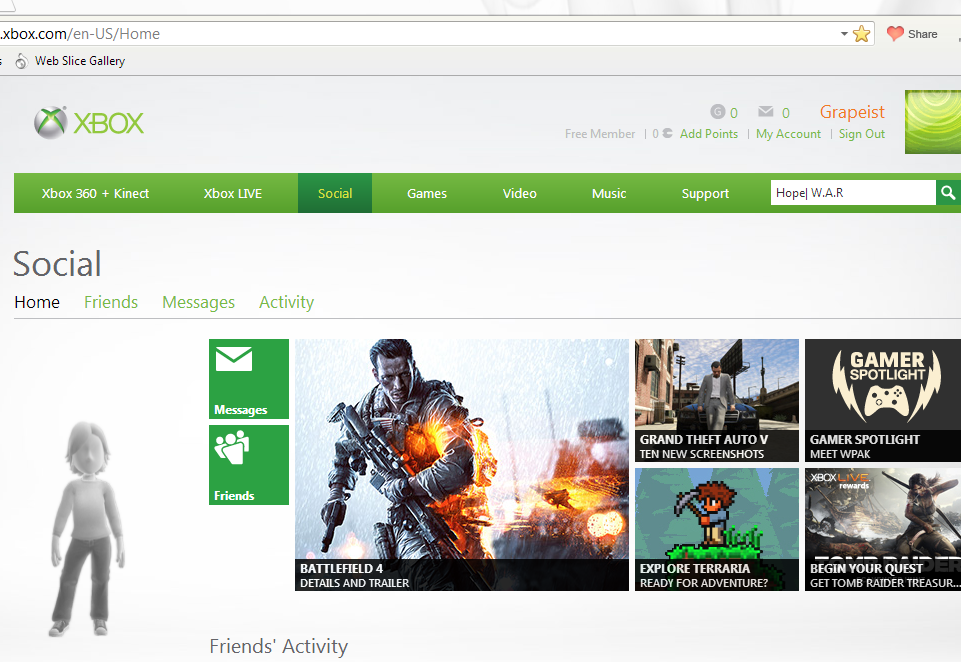Open the address bar dropdown arrow
Image resolution: width=961 pixels, height=662 pixels.
click(x=844, y=34)
